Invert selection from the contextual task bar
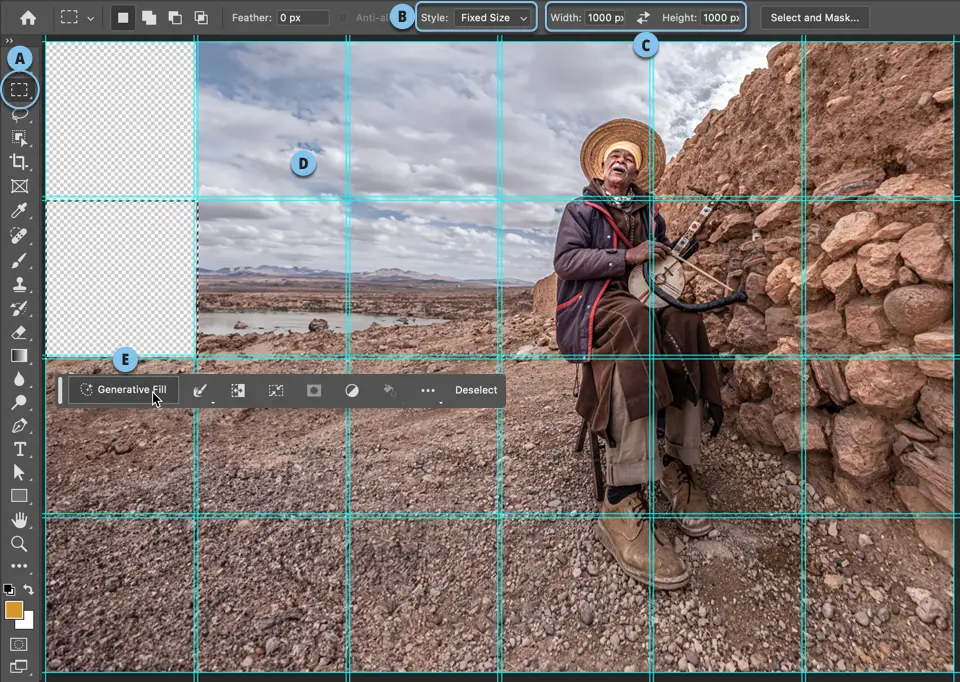The width and height of the screenshot is (960, 682). click(238, 390)
